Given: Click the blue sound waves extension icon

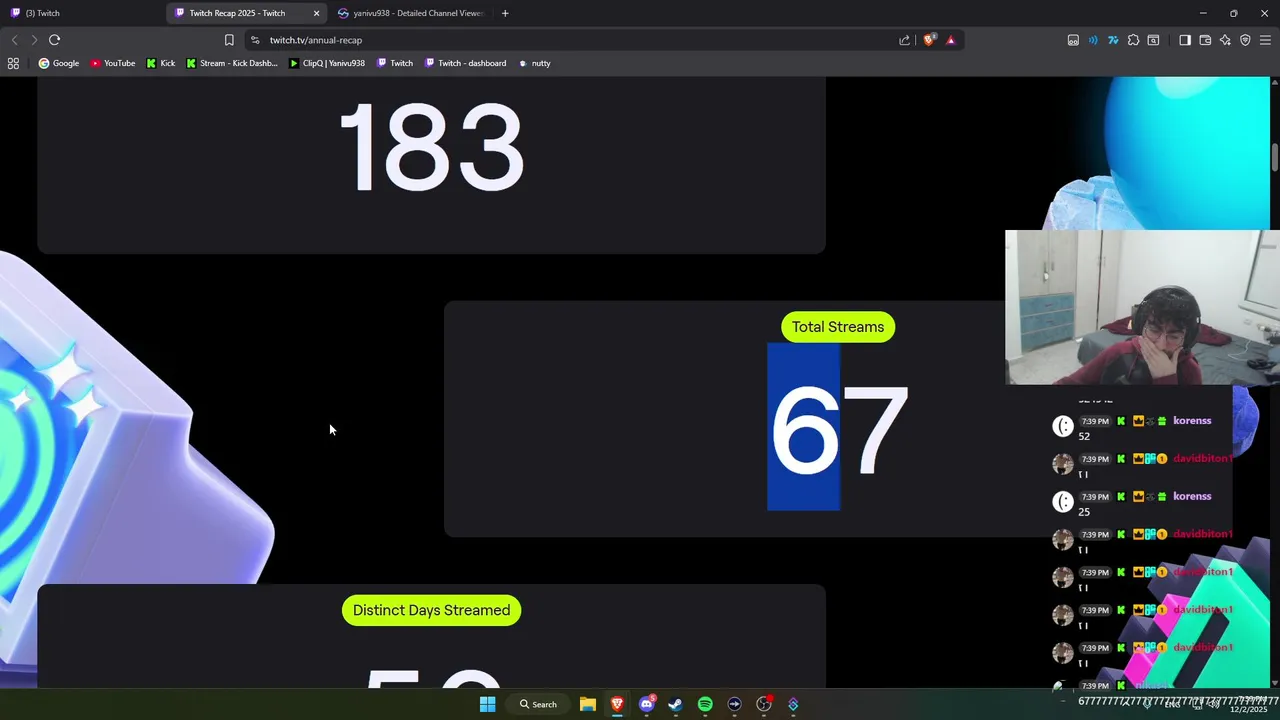Looking at the screenshot, I should tap(1093, 40).
